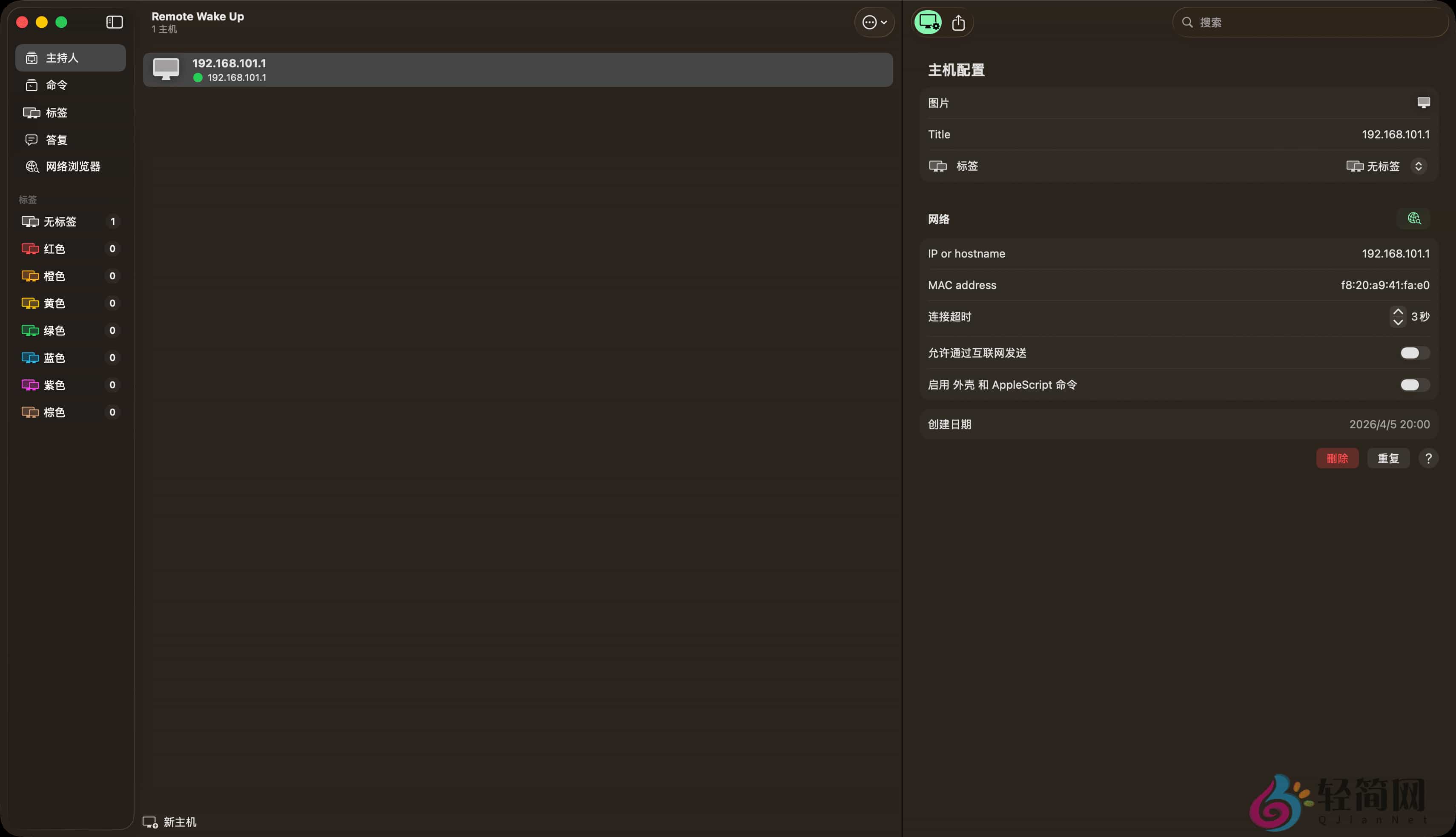Select the 紫色 purple tag filter
1456x837 pixels.
54,385
